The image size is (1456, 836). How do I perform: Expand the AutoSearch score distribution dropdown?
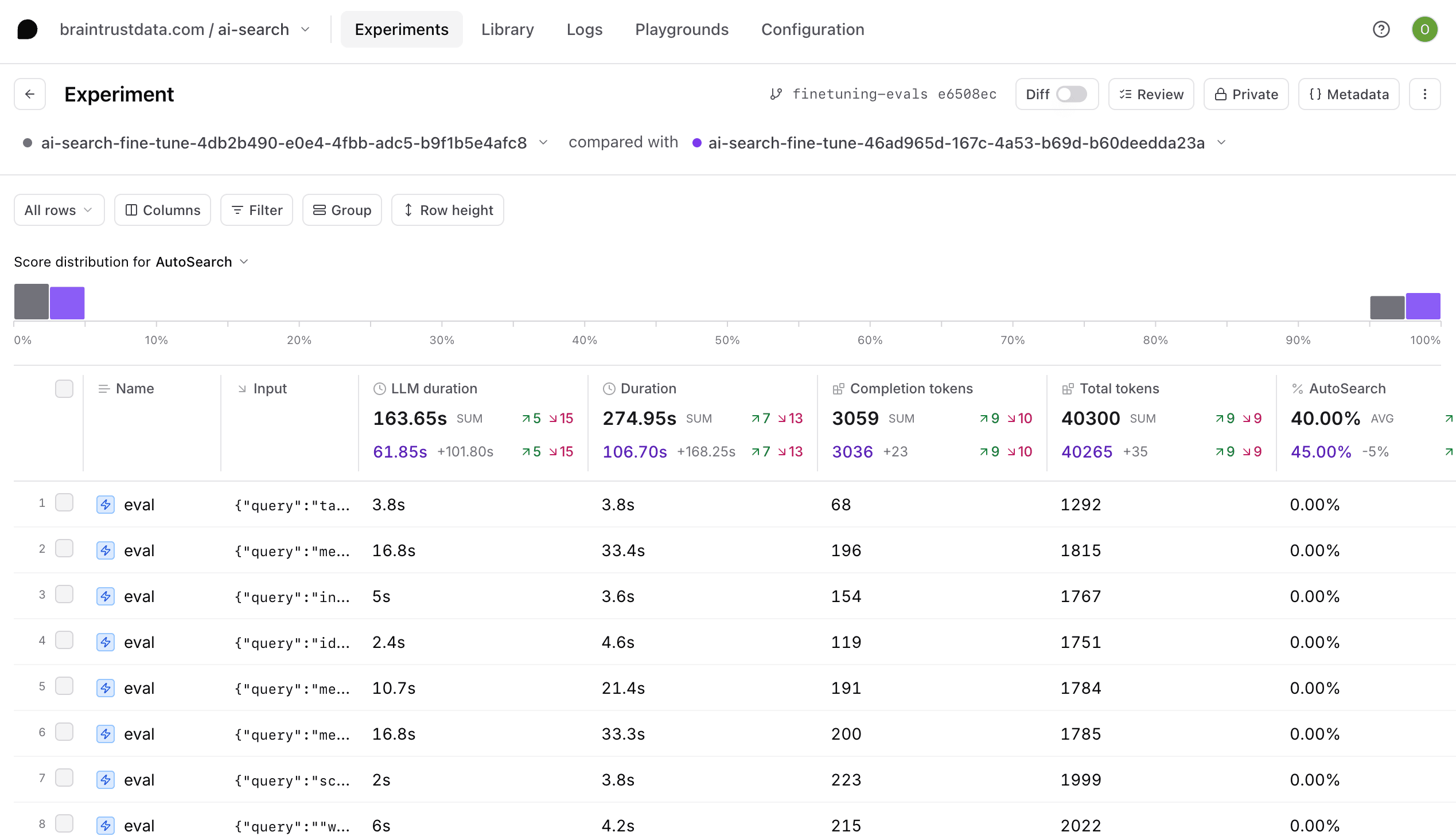tap(244, 262)
